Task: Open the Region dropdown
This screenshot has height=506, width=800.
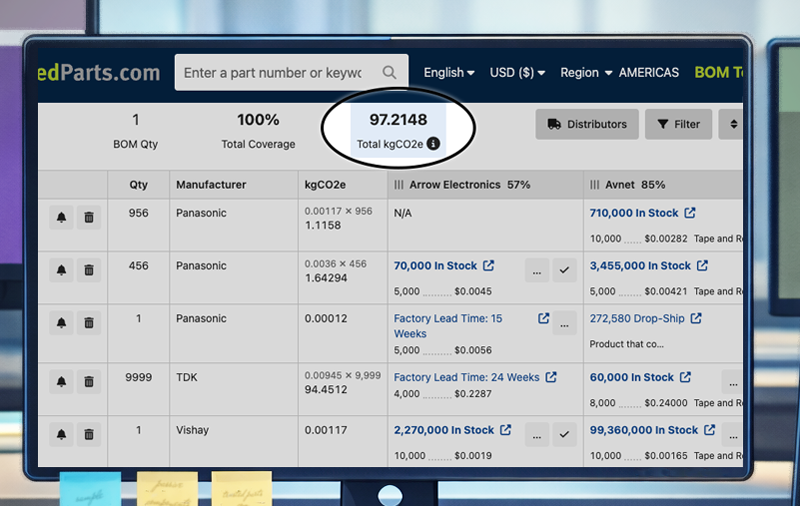Action: (586, 72)
